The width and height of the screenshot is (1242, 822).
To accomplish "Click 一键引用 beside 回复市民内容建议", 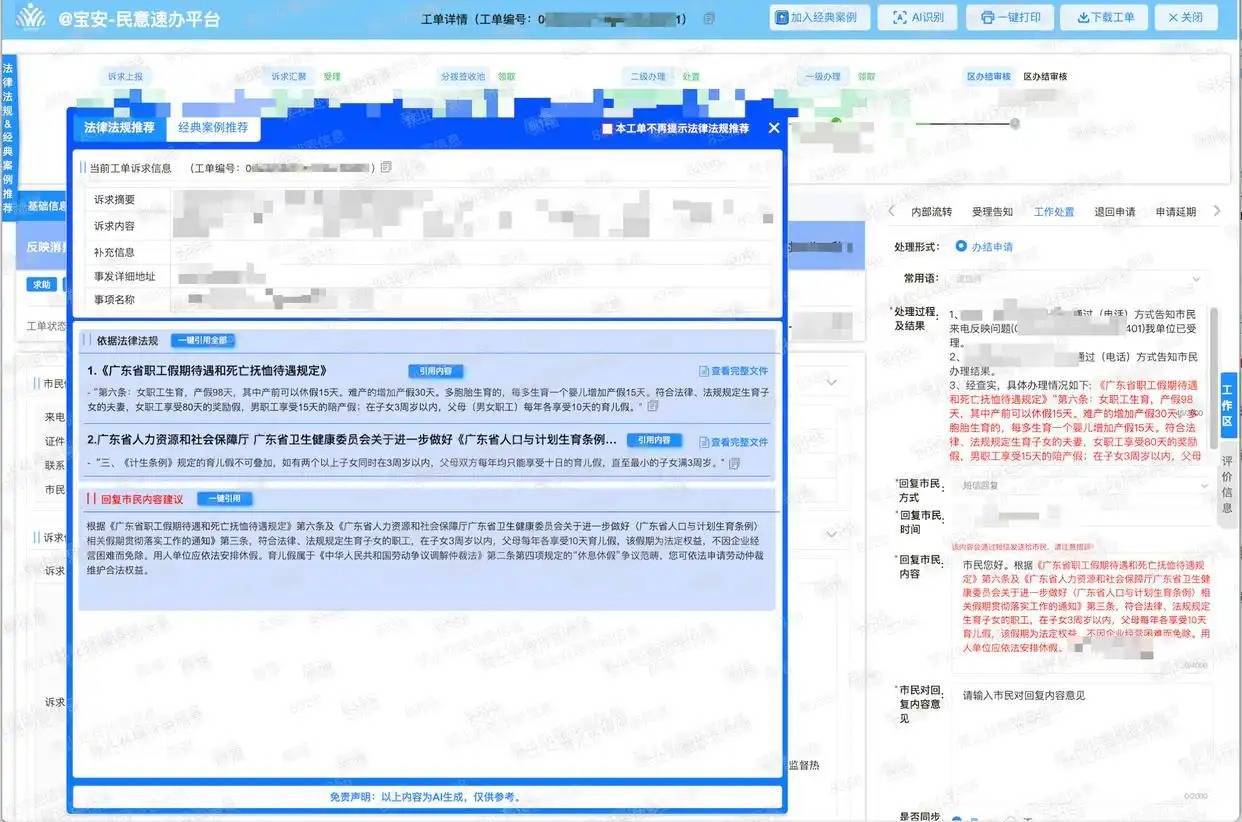I will [224, 499].
